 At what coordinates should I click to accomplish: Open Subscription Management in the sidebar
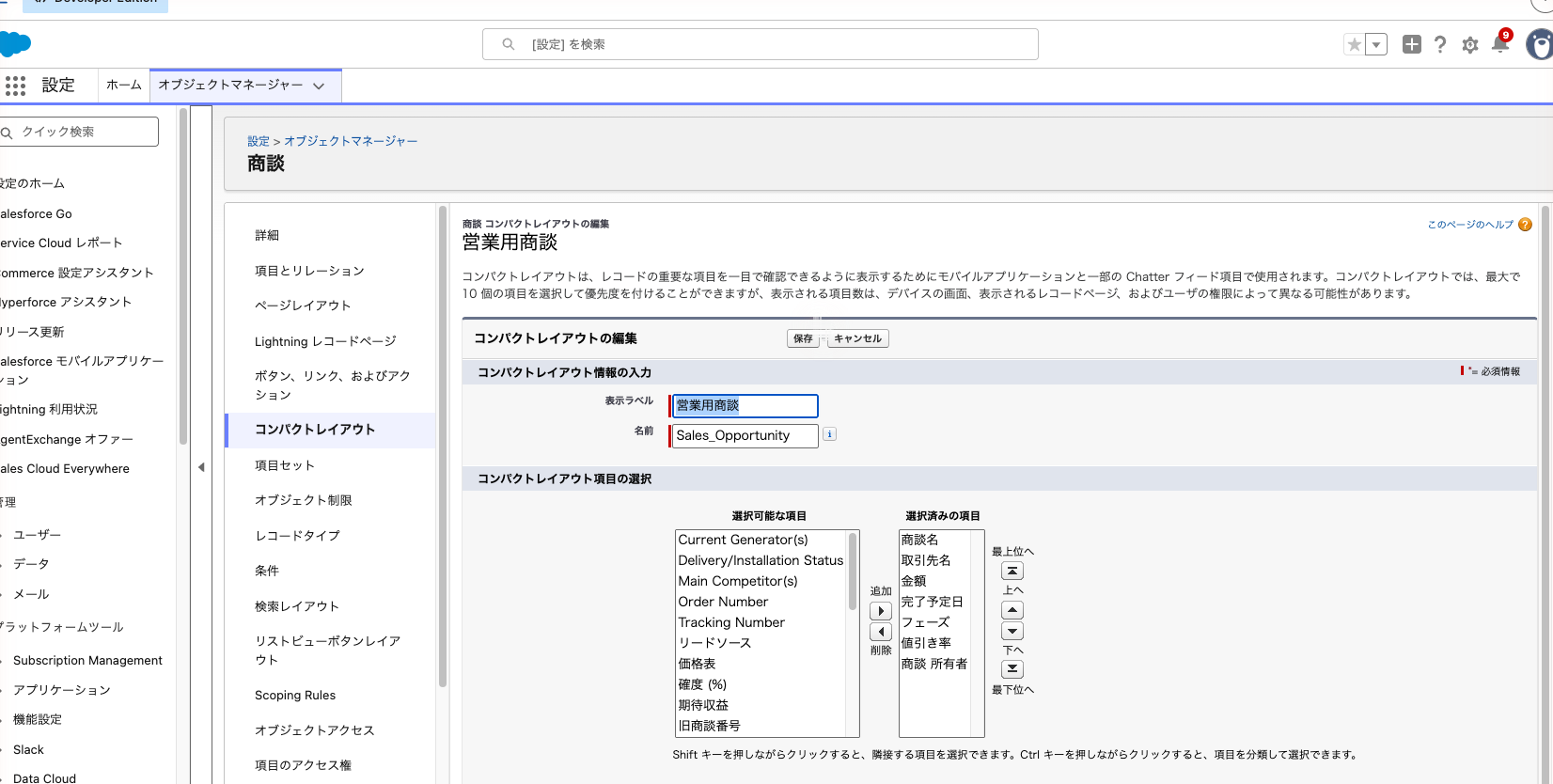87,661
